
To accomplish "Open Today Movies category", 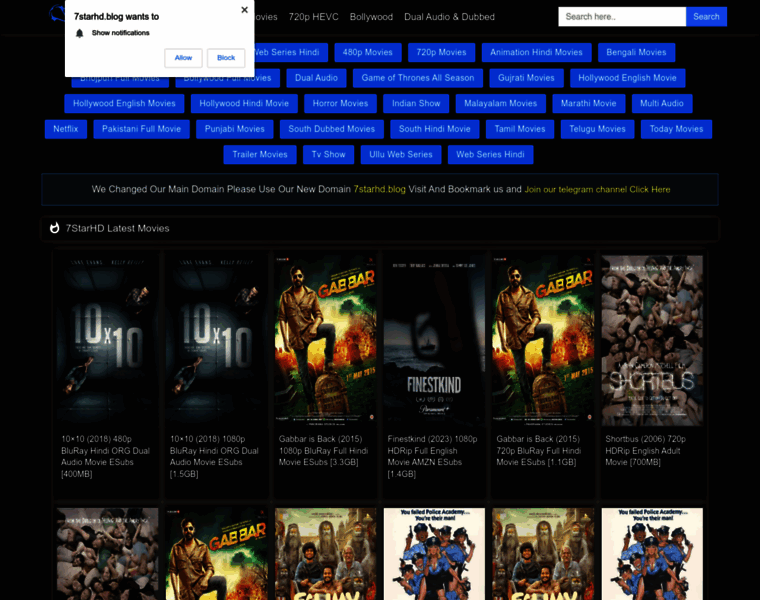I will (677, 129).
